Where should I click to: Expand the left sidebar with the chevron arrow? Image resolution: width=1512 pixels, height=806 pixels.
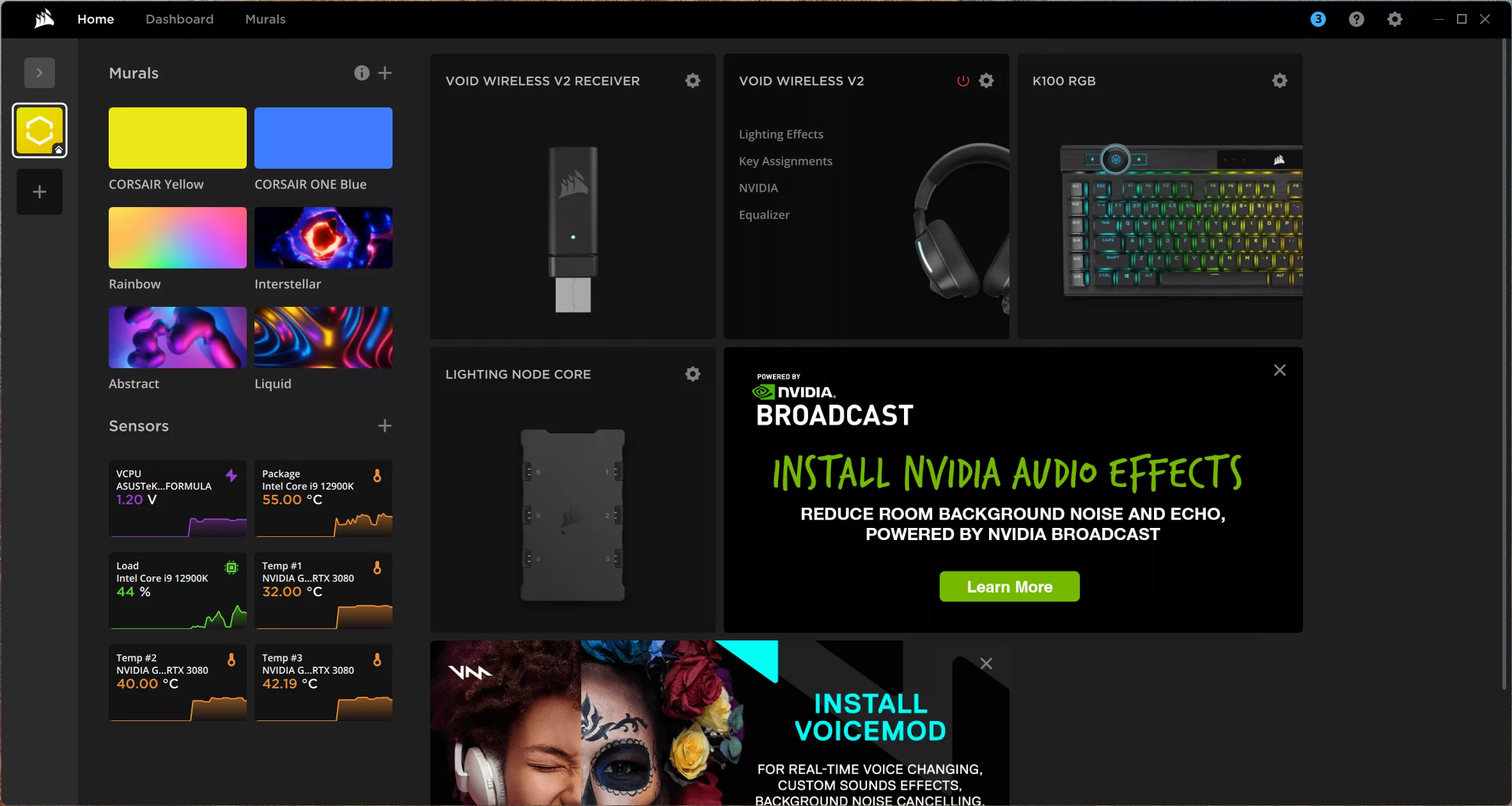(40, 73)
